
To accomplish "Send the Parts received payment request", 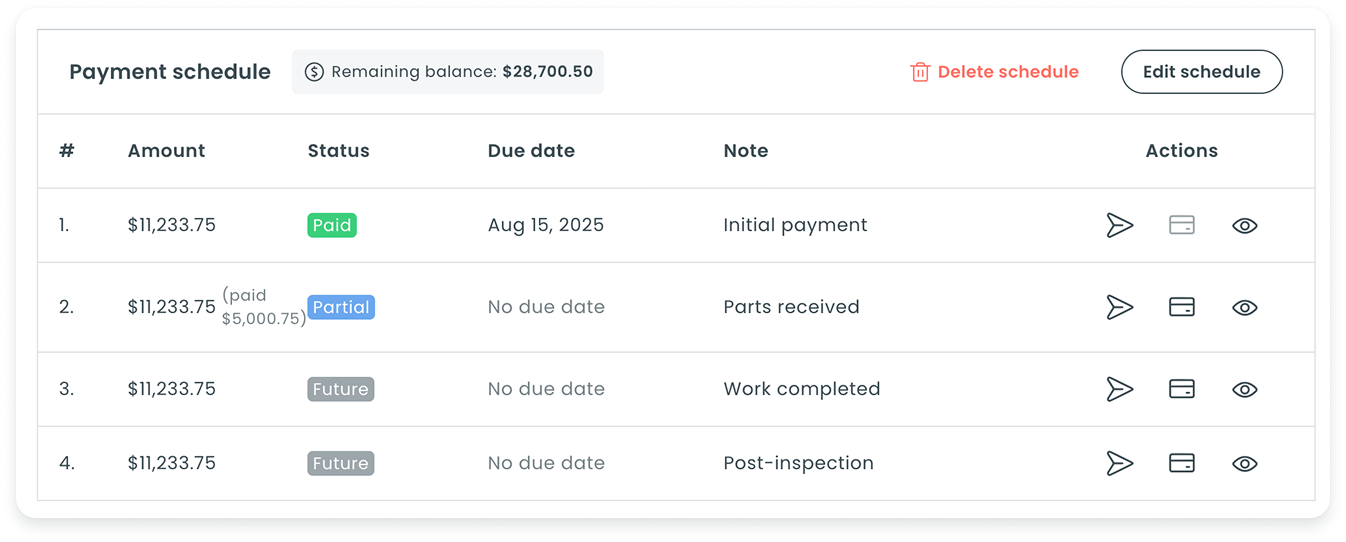I will pos(1120,307).
